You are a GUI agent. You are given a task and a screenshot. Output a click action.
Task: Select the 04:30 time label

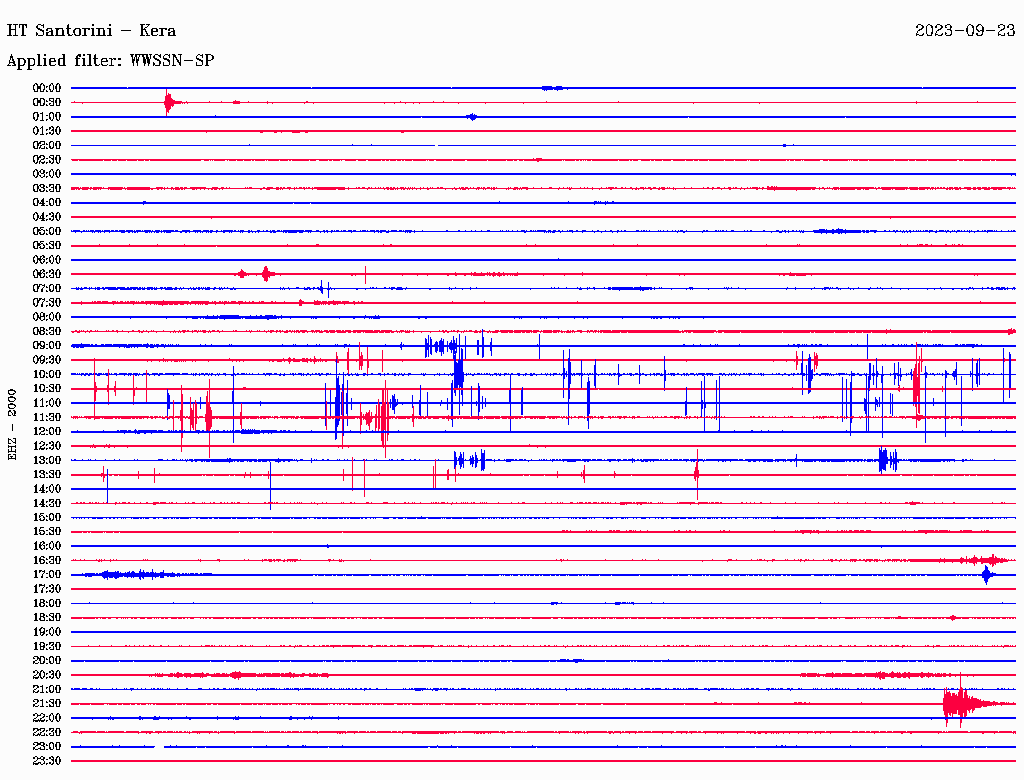(47, 217)
